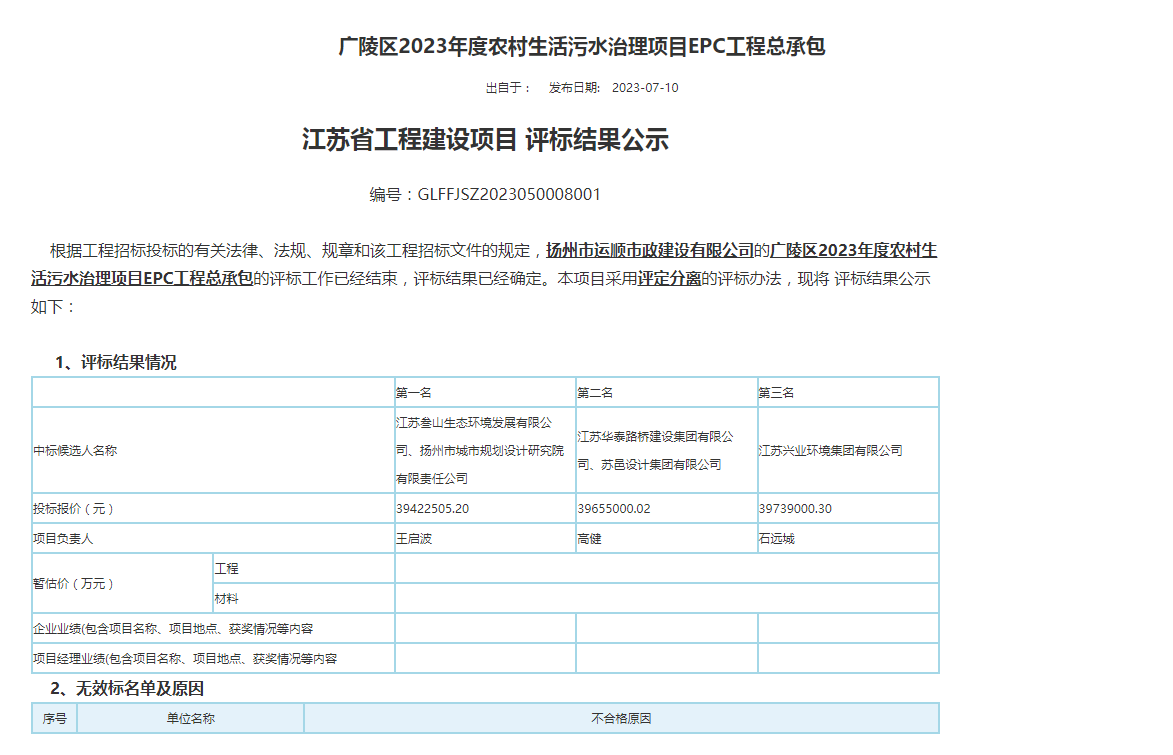Click the 材料 sub-row label
Image resolution: width=1173 pixels, height=755 pixels.
click(x=227, y=599)
